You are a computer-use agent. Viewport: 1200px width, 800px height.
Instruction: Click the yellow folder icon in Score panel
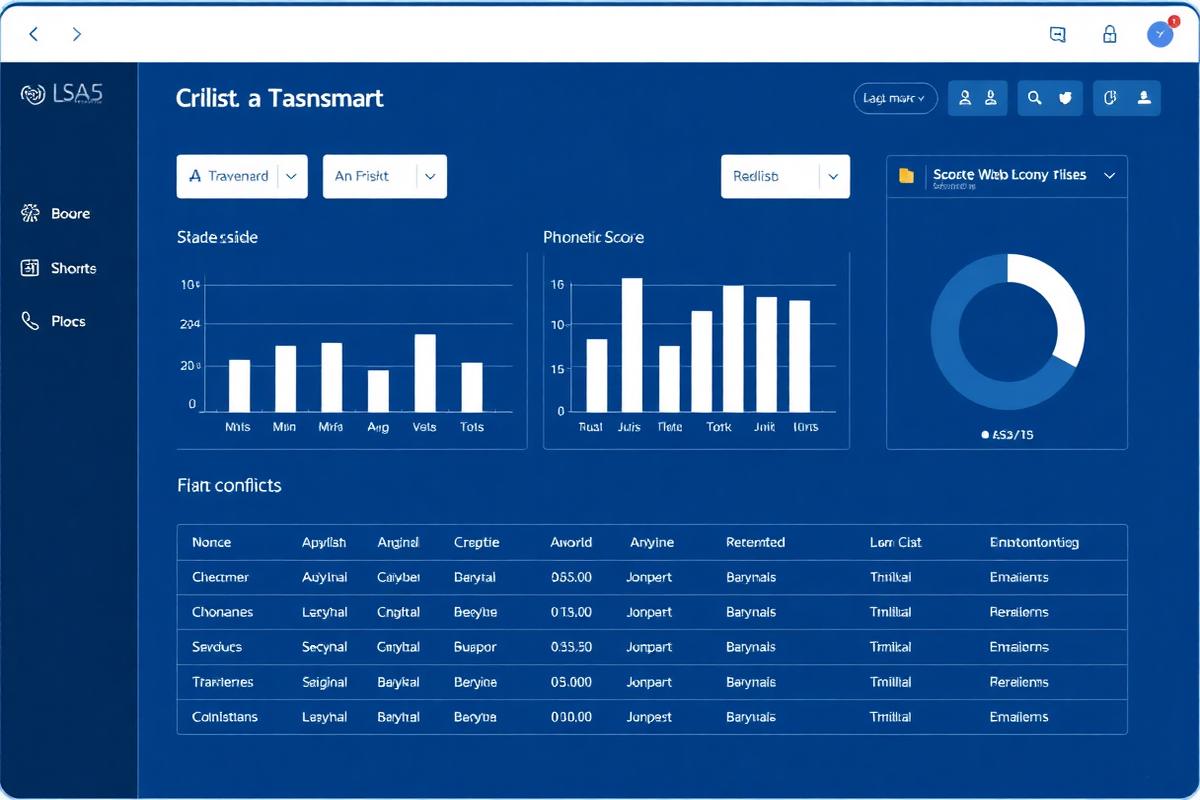[906, 175]
